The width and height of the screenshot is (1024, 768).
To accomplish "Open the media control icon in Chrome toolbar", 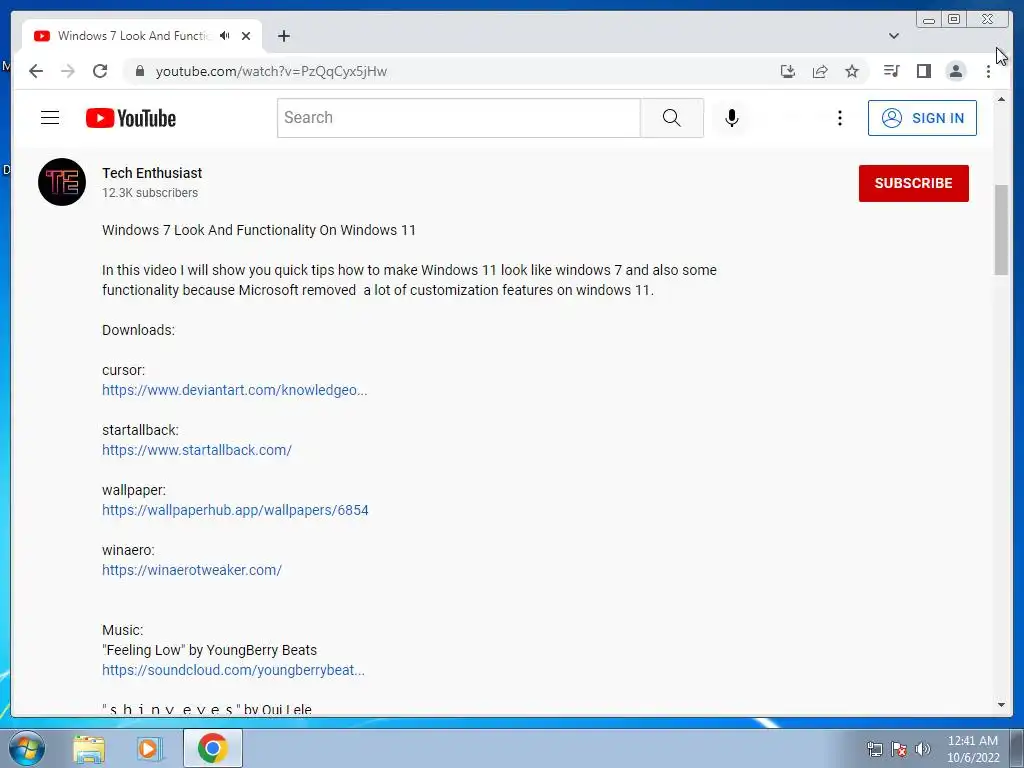I will pyautogui.click(x=891, y=71).
